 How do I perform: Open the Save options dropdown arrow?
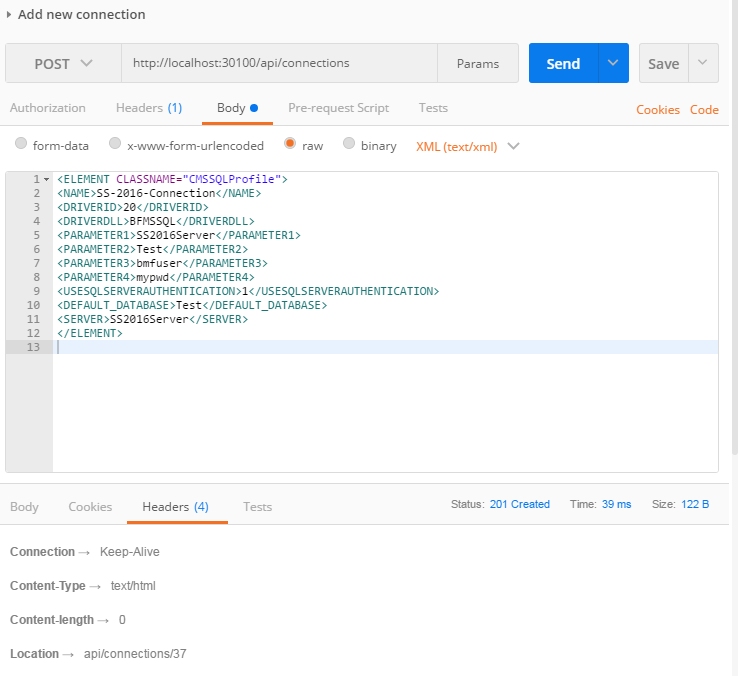coord(703,63)
